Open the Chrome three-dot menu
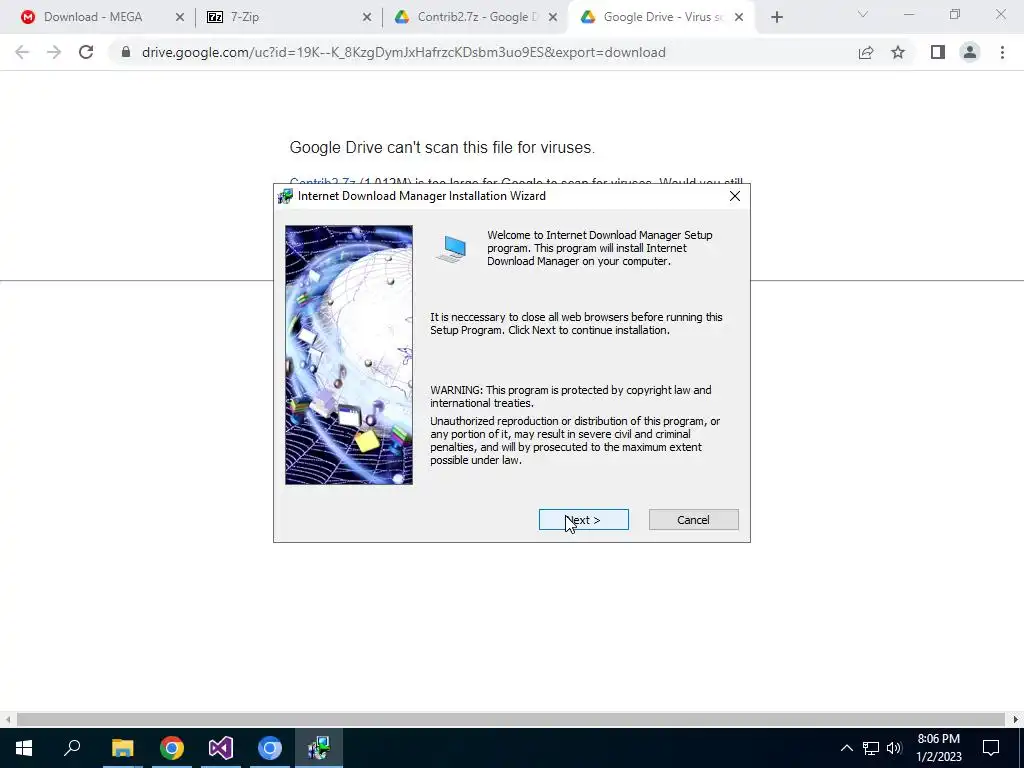 [1002, 52]
